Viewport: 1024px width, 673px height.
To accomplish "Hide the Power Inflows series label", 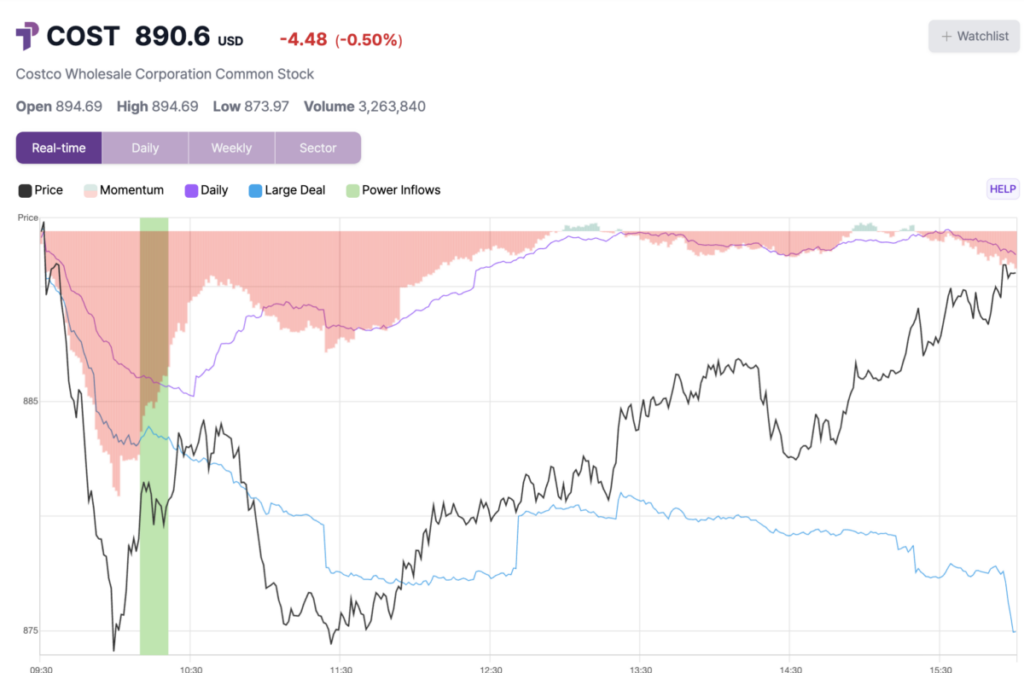I will [401, 190].
